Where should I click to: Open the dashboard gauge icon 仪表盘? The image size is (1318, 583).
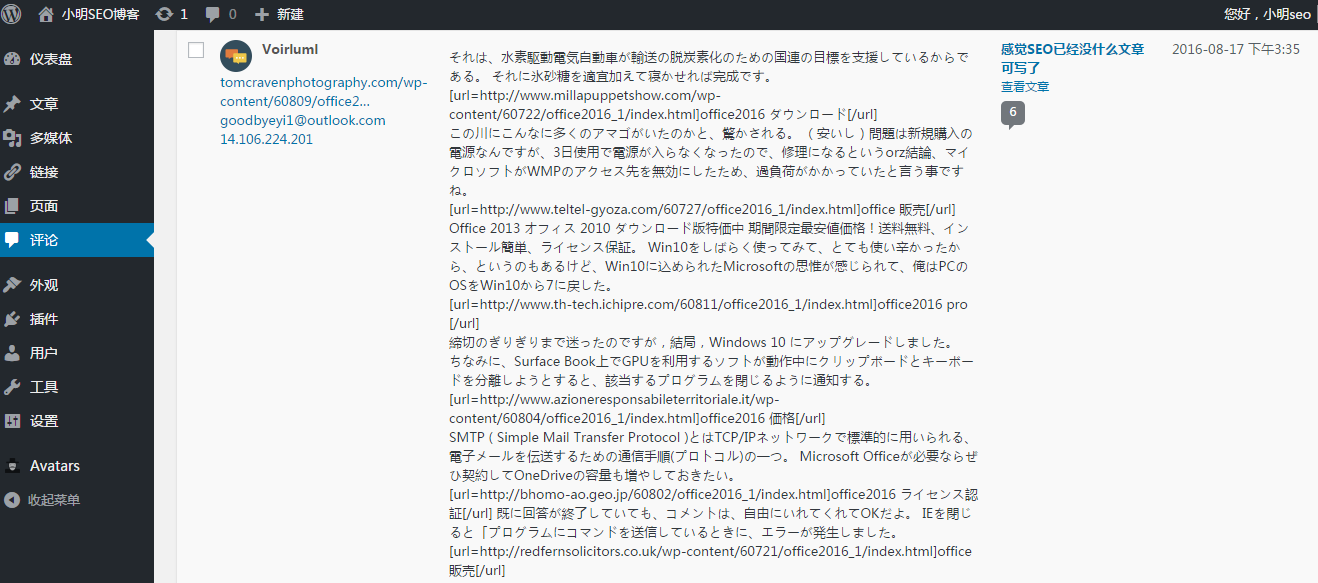12,59
